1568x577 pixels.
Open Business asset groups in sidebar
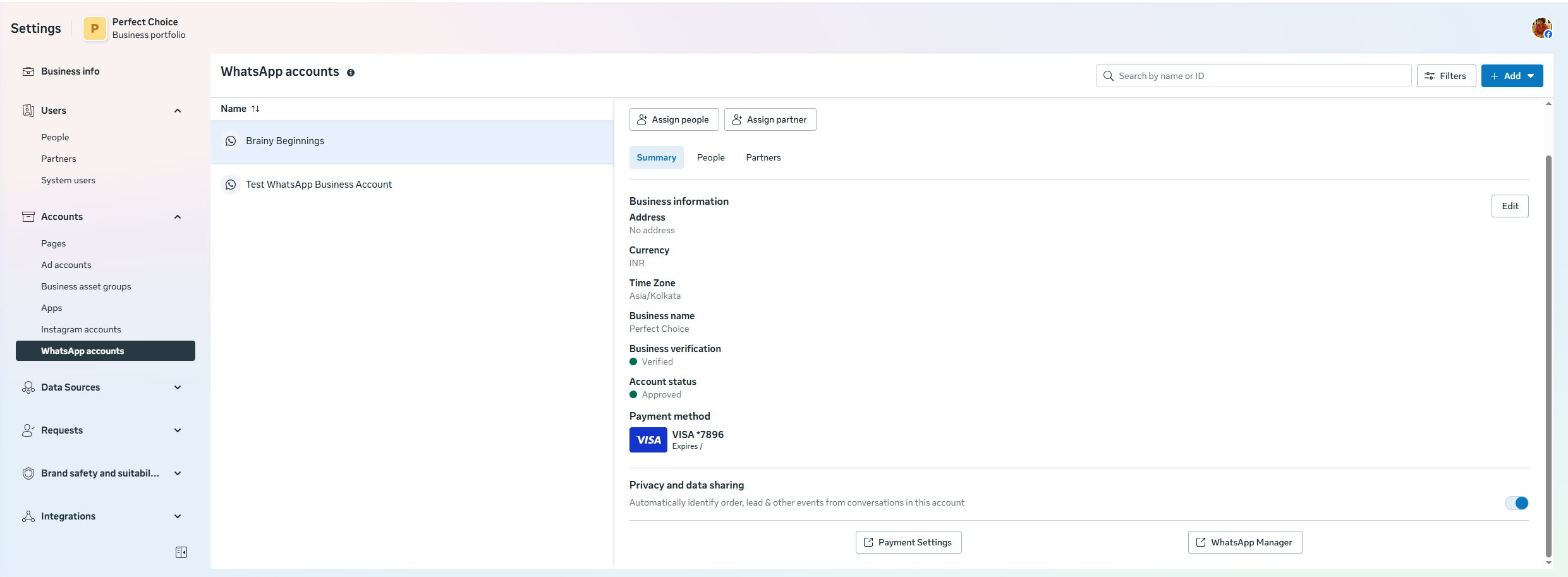tap(86, 286)
